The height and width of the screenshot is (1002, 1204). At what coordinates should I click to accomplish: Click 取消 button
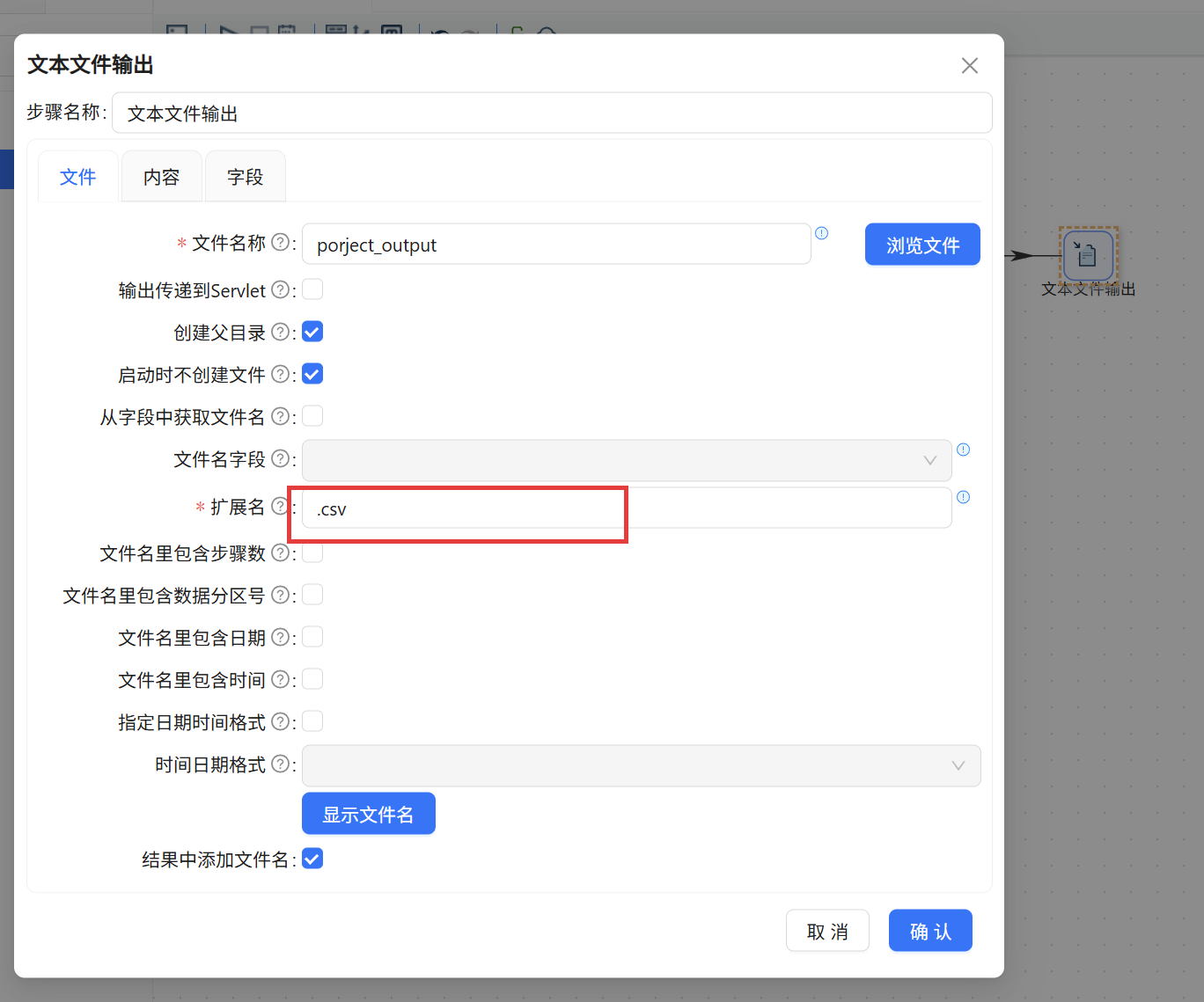(827, 931)
